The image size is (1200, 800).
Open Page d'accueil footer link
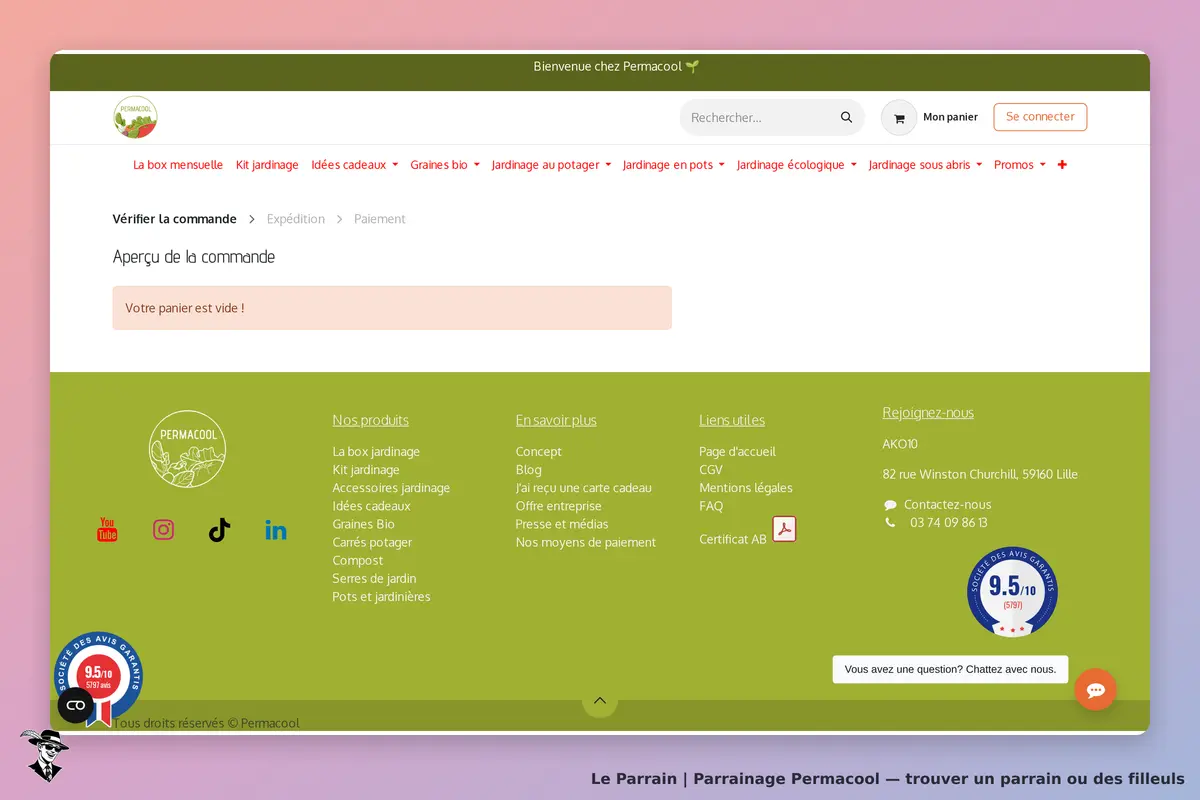[x=737, y=452]
